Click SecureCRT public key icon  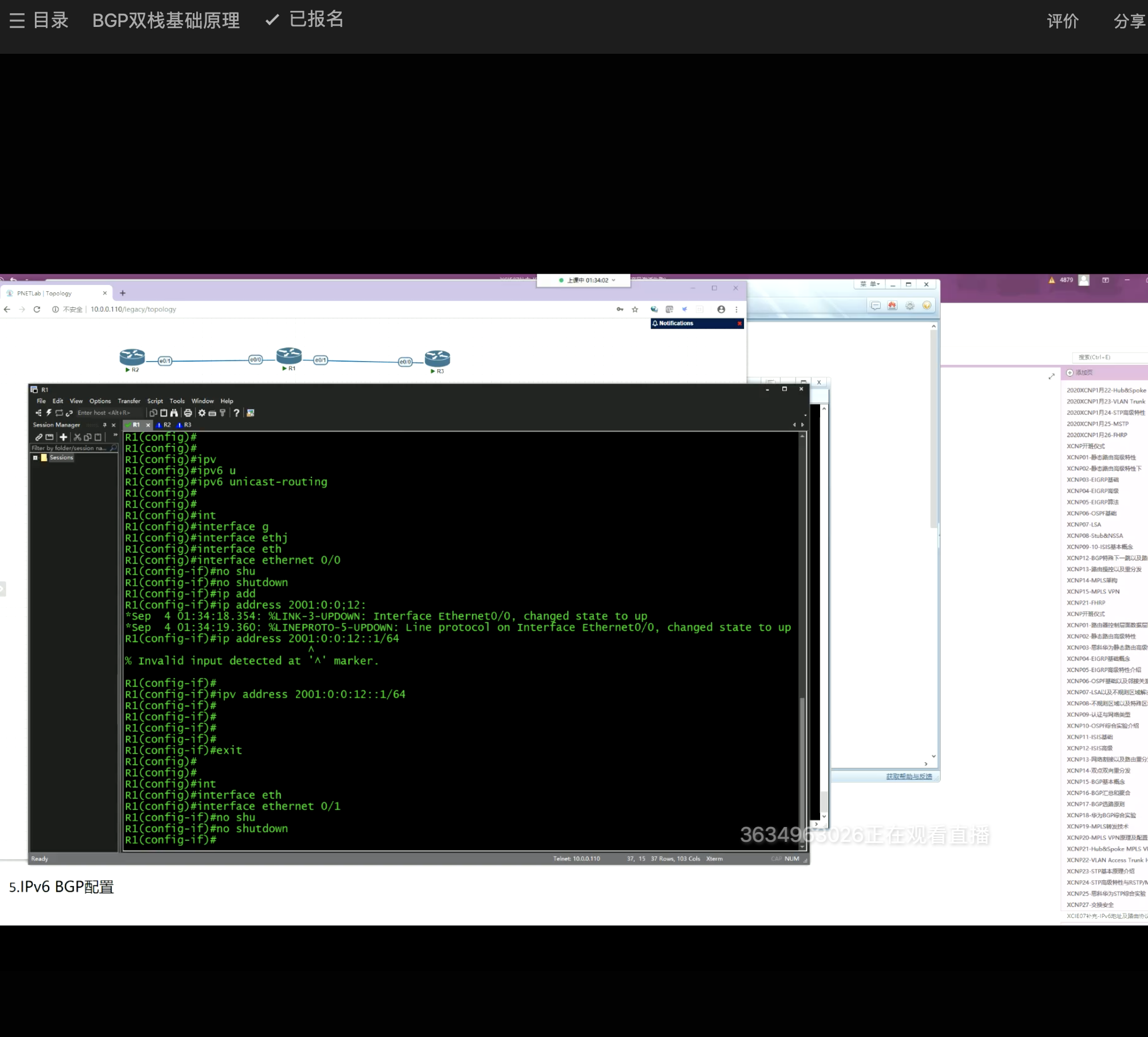[x=223, y=413]
